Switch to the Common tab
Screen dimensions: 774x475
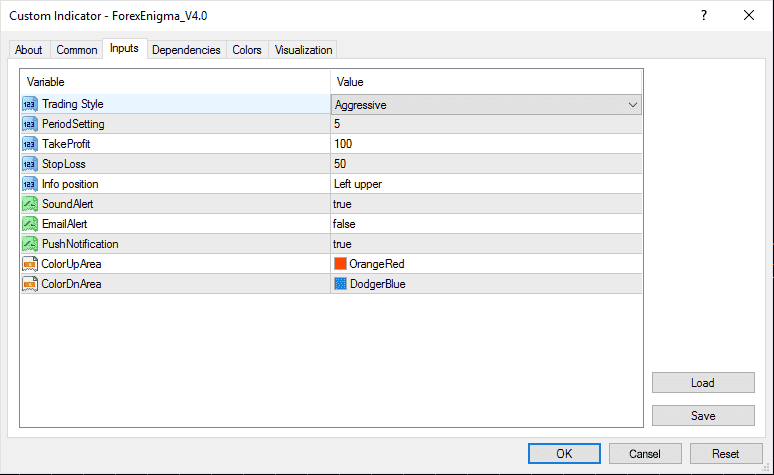pyautogui.click(x=77, y=50)
